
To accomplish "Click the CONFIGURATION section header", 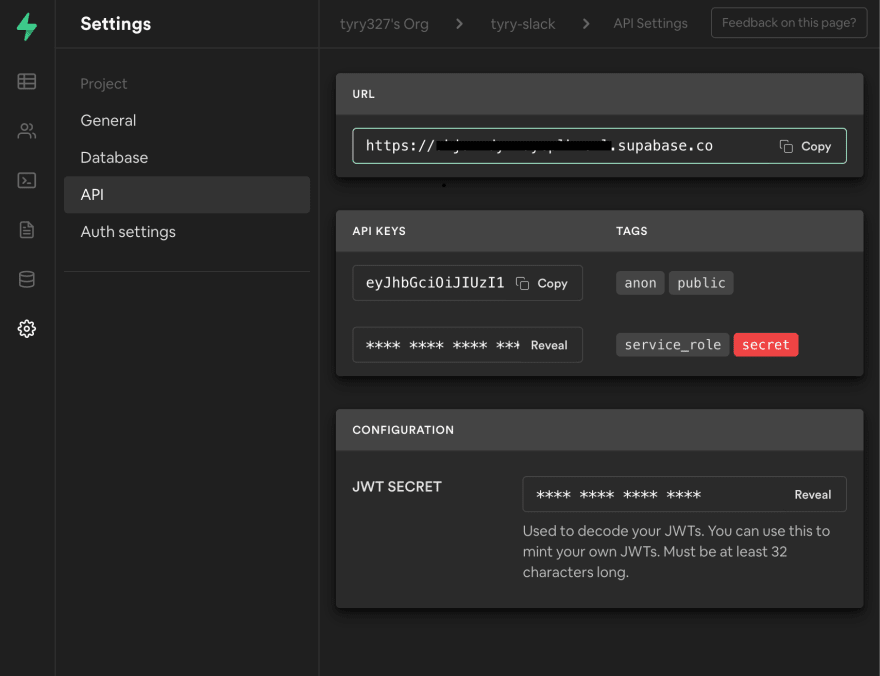I will (403, 430).
